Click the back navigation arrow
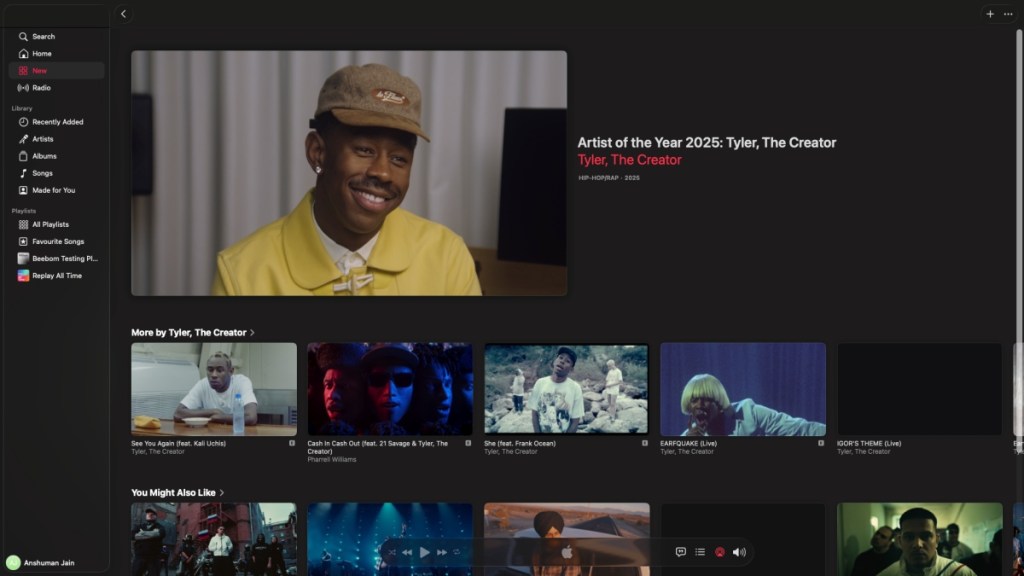The height and width of the screenshot is (576, 1024). (122, 13)
